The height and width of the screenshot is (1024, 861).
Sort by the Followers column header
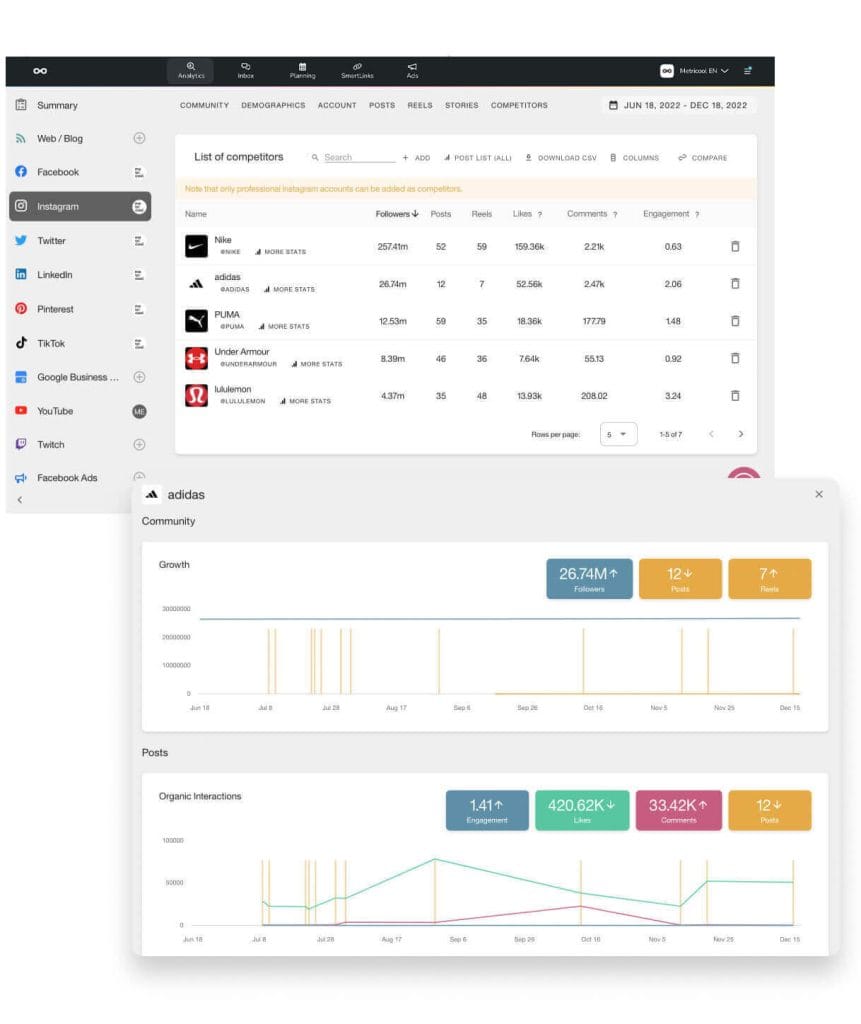(397, 214)
